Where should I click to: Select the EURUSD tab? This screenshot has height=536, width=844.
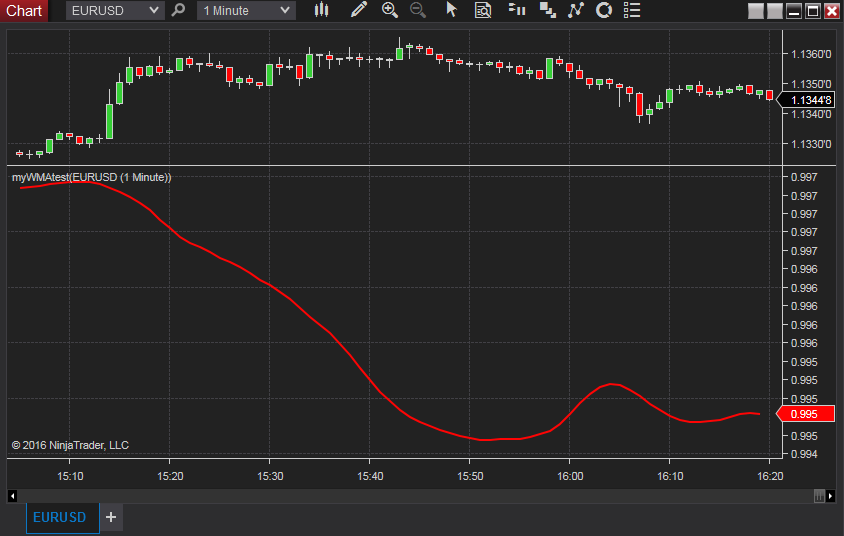pos(62,518)
